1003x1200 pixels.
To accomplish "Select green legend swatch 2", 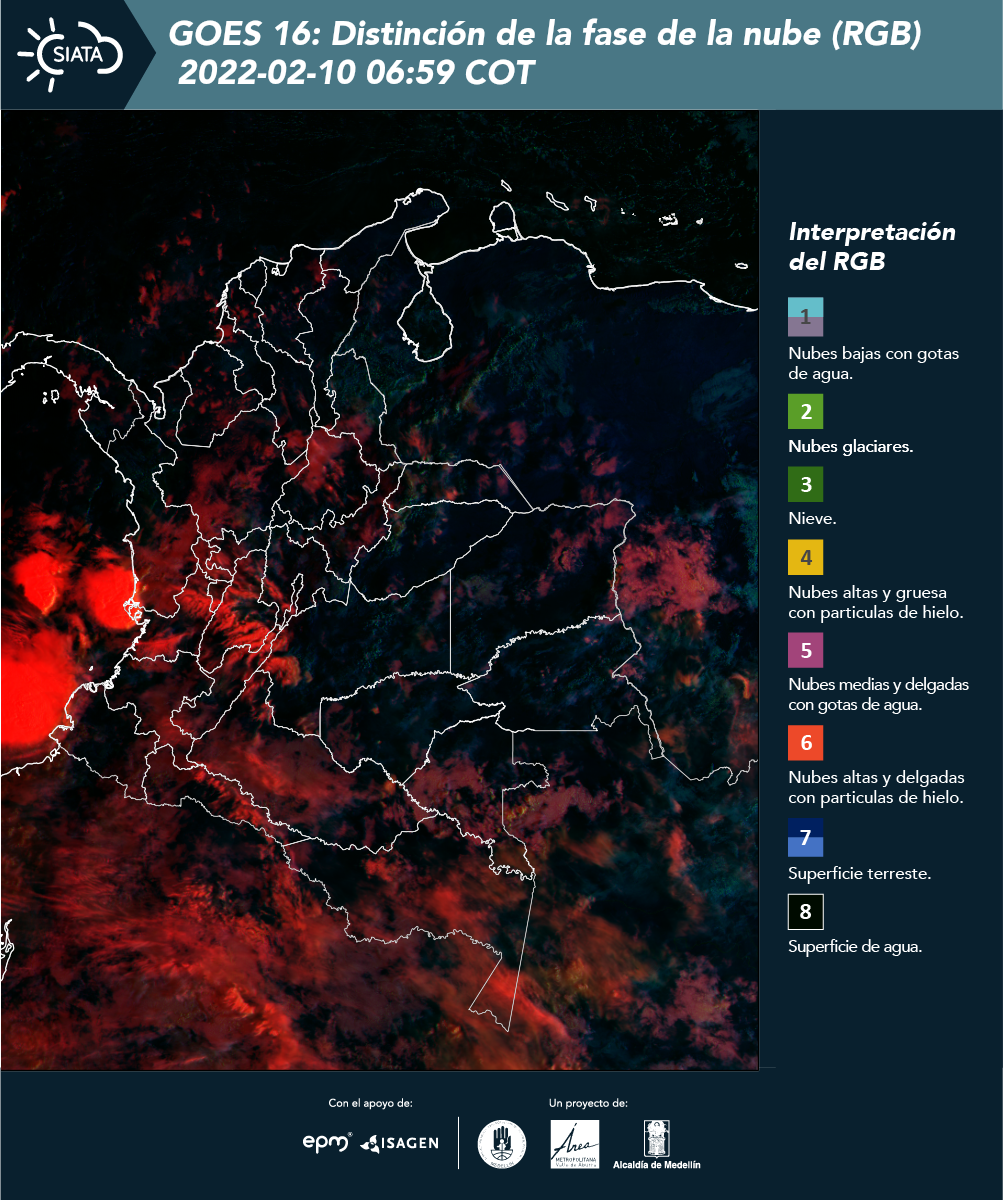I will [x=805, y=411].
